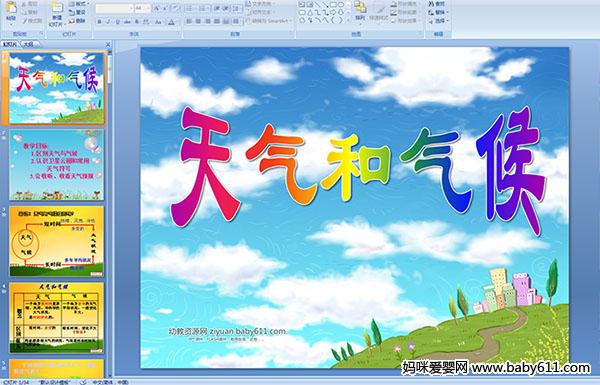Toggle Underline formatting

pos(117,22)
